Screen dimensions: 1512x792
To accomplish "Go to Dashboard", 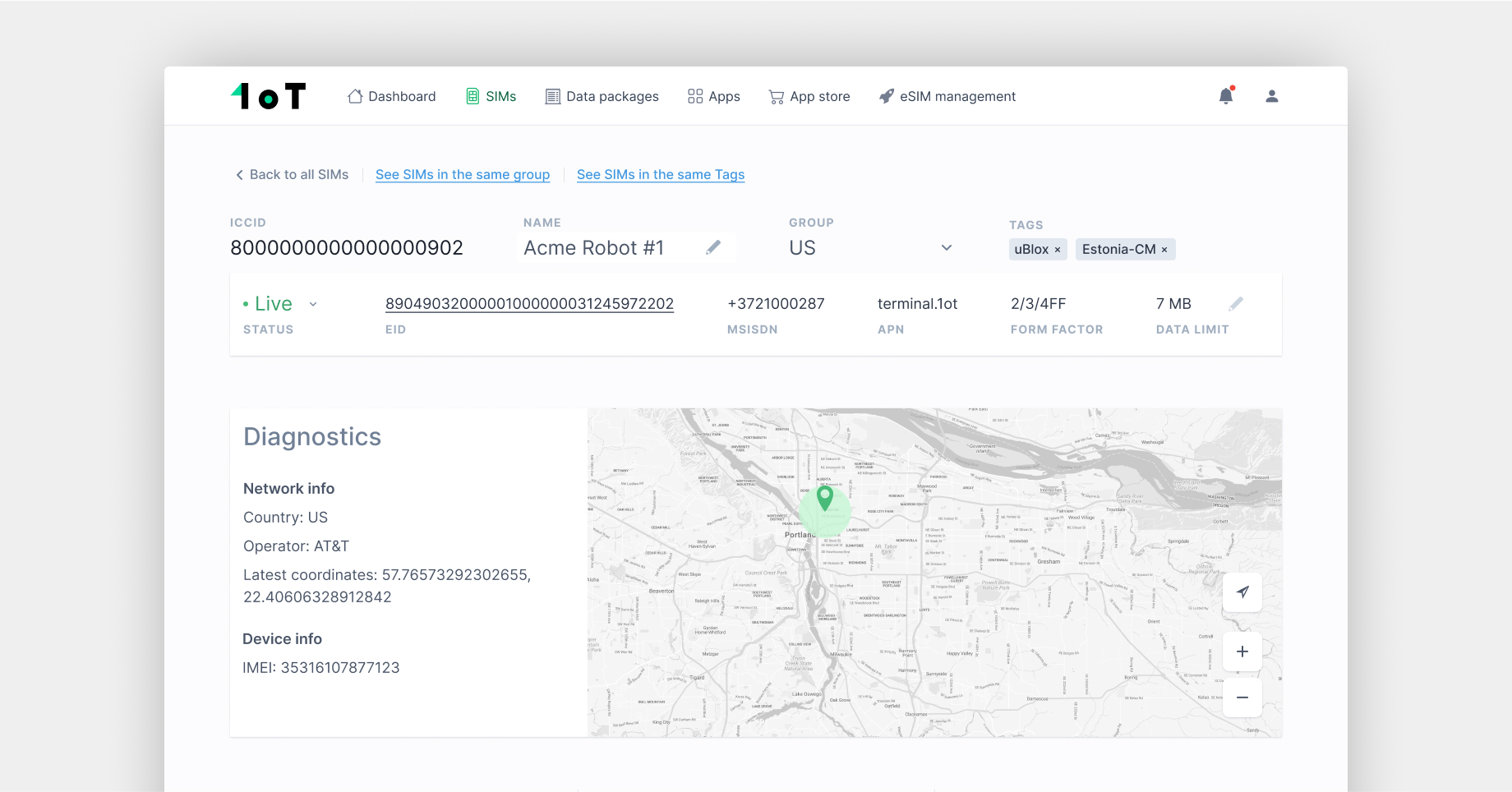I will click(x=391, y=96).
